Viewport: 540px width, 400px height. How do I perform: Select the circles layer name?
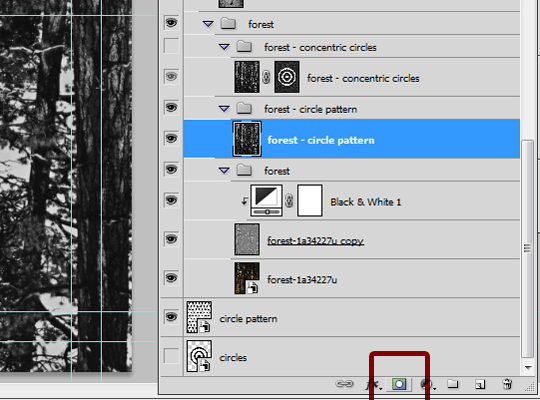point(233,358)
